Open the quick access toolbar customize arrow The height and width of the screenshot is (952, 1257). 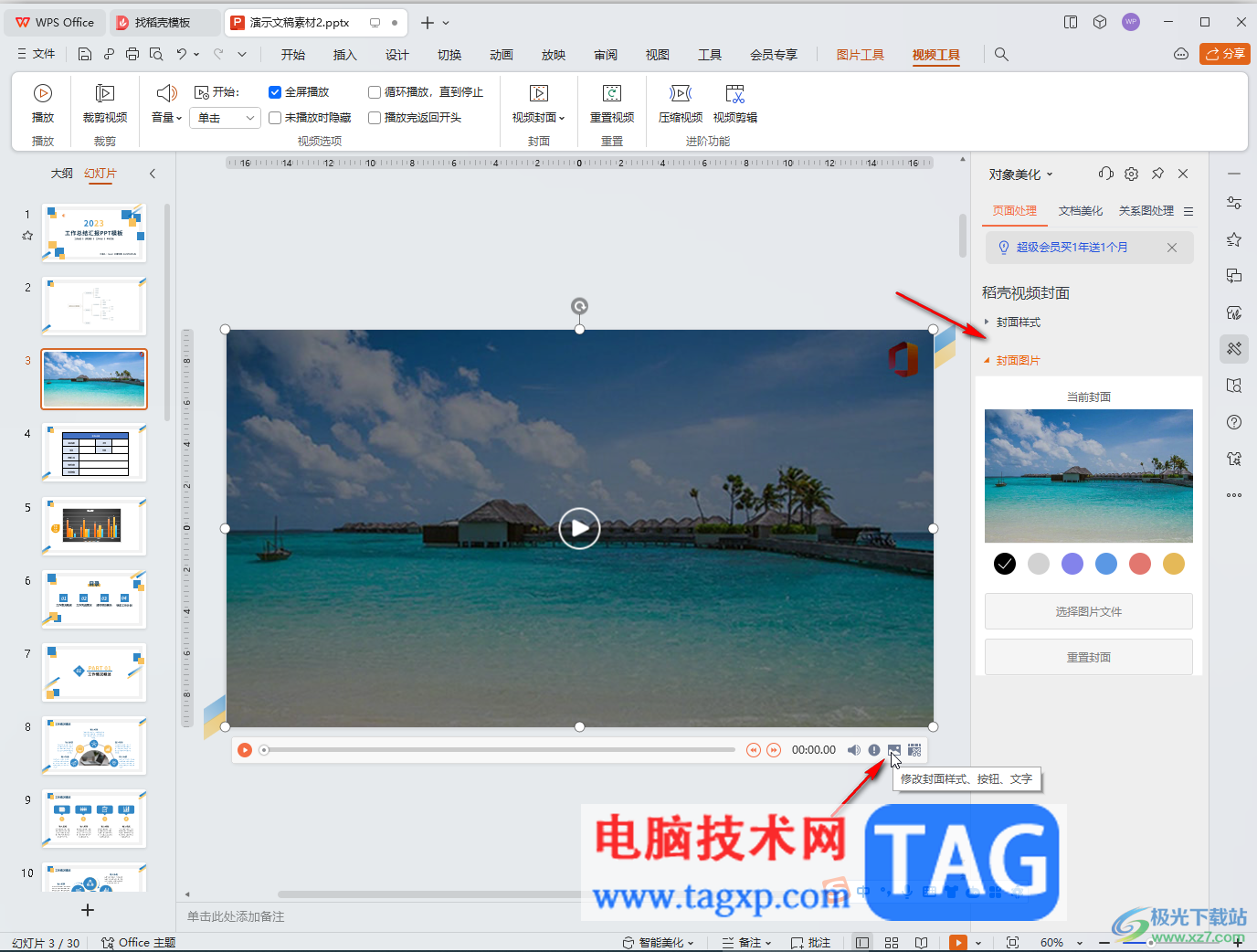pos(242,54)
